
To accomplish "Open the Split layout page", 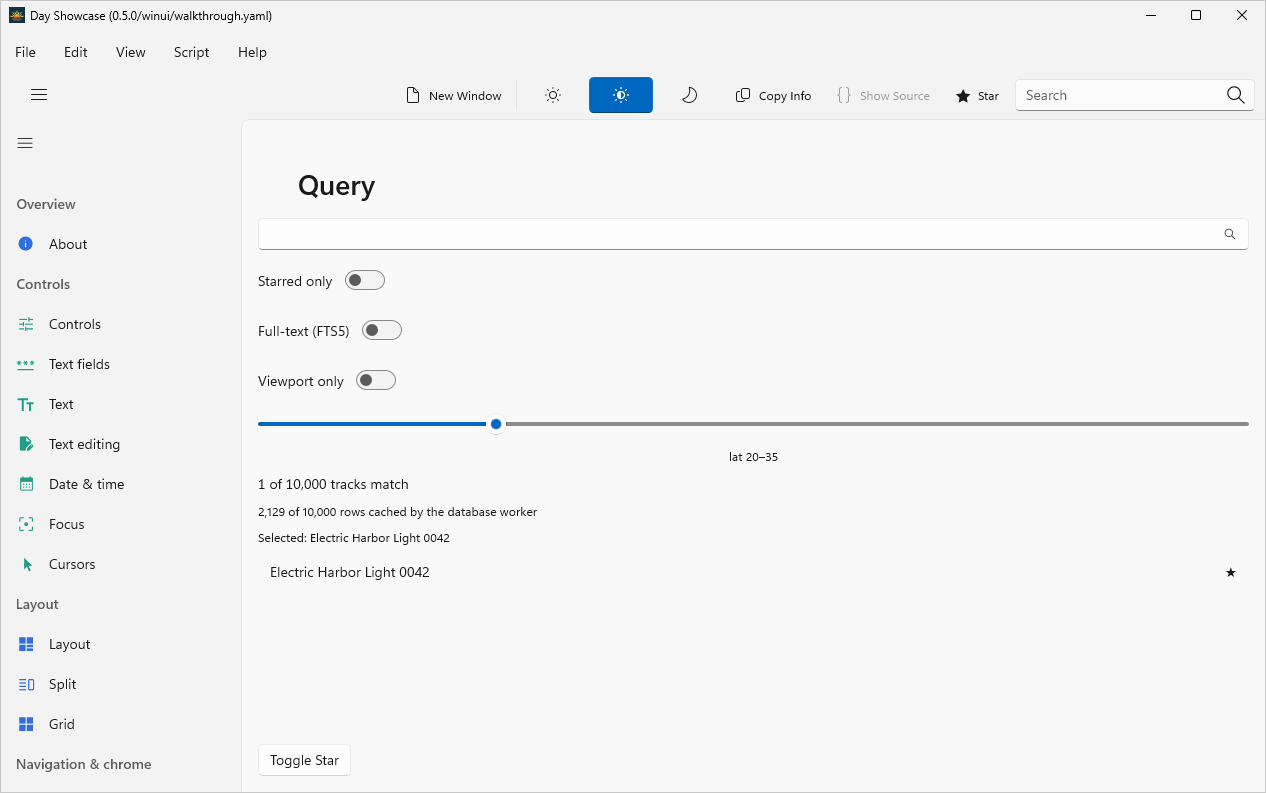I will [x=120, y=684].
